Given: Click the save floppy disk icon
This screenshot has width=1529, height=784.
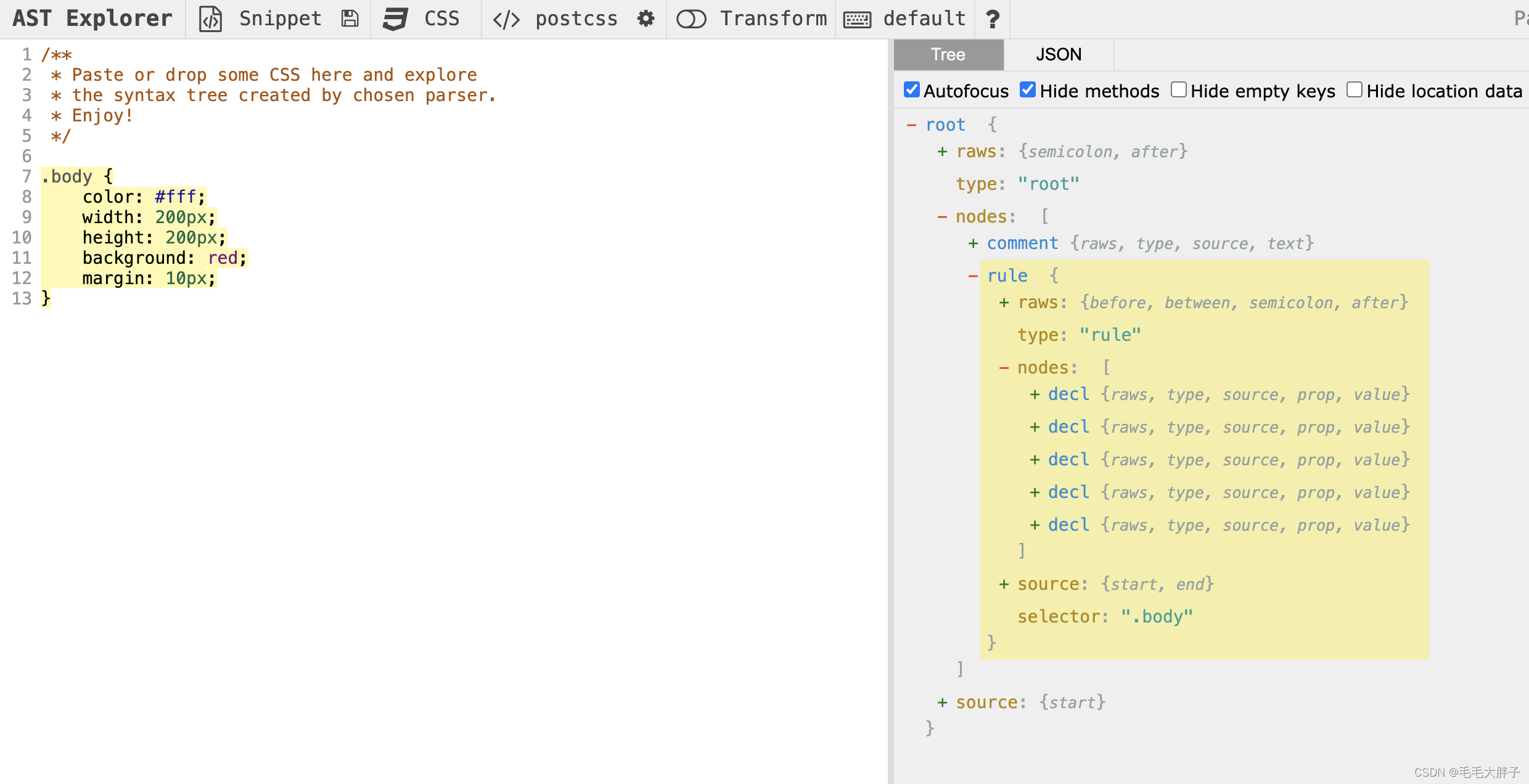Looking at the screenshot, I should (x=350, y=18).
